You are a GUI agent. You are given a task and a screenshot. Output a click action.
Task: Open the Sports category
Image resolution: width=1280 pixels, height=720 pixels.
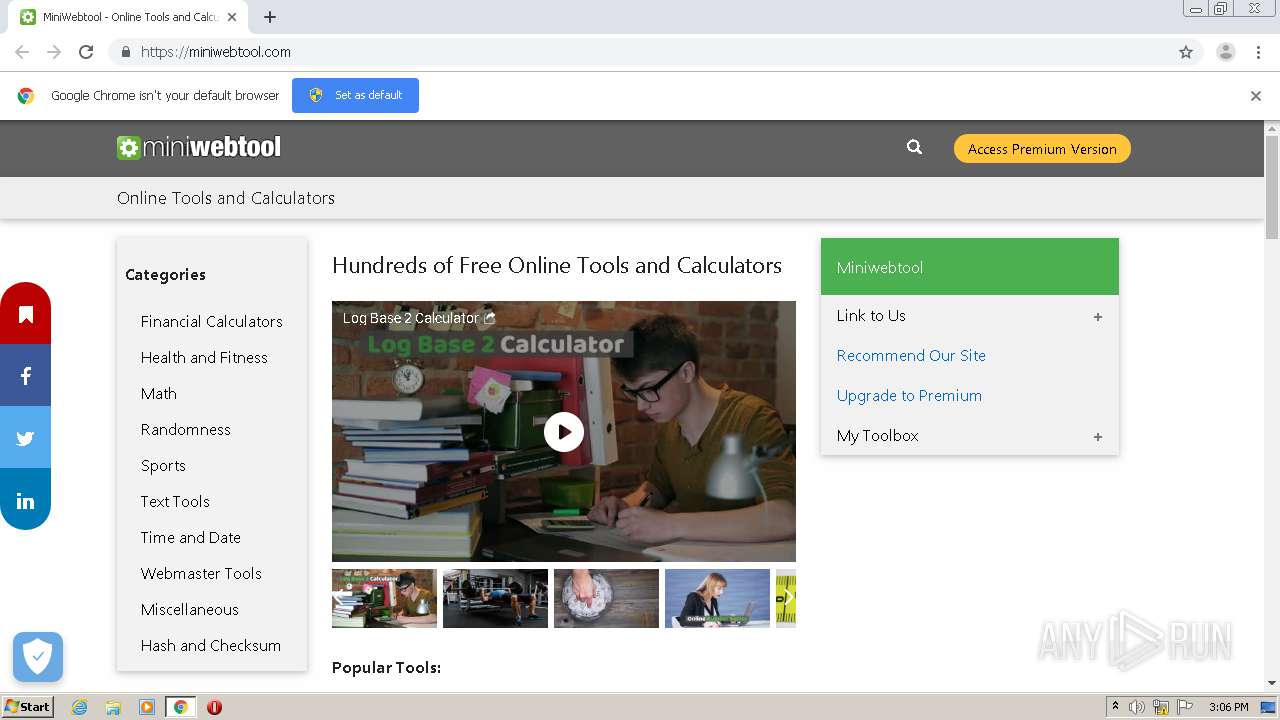click(x=163, y=465)
